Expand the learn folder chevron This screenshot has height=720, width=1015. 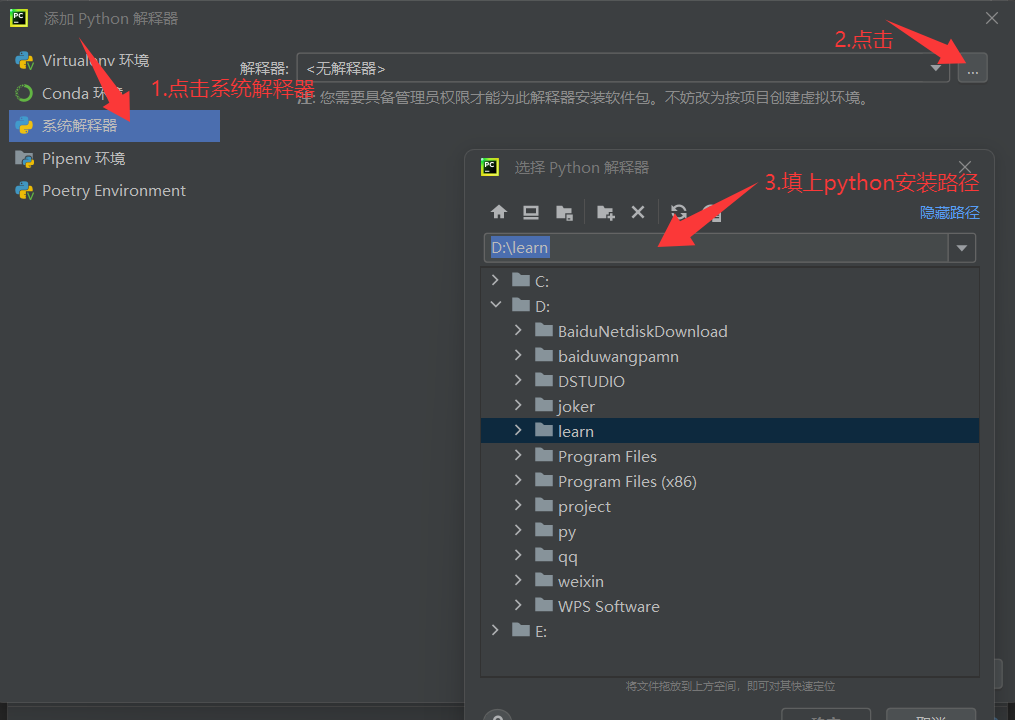(x=518, y=430)
